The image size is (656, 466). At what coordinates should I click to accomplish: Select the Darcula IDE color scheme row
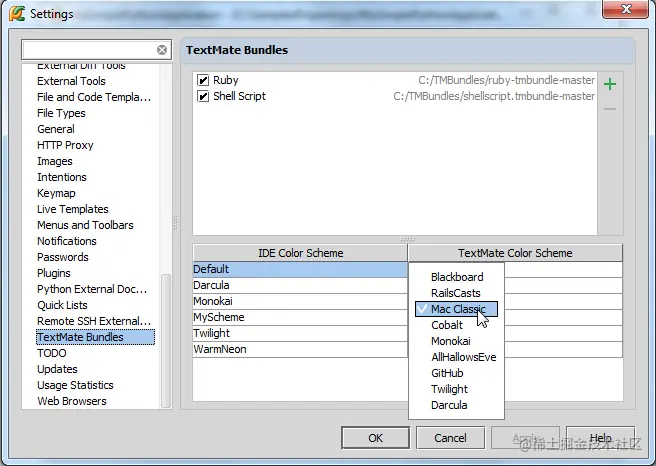(x=300, y=285)
